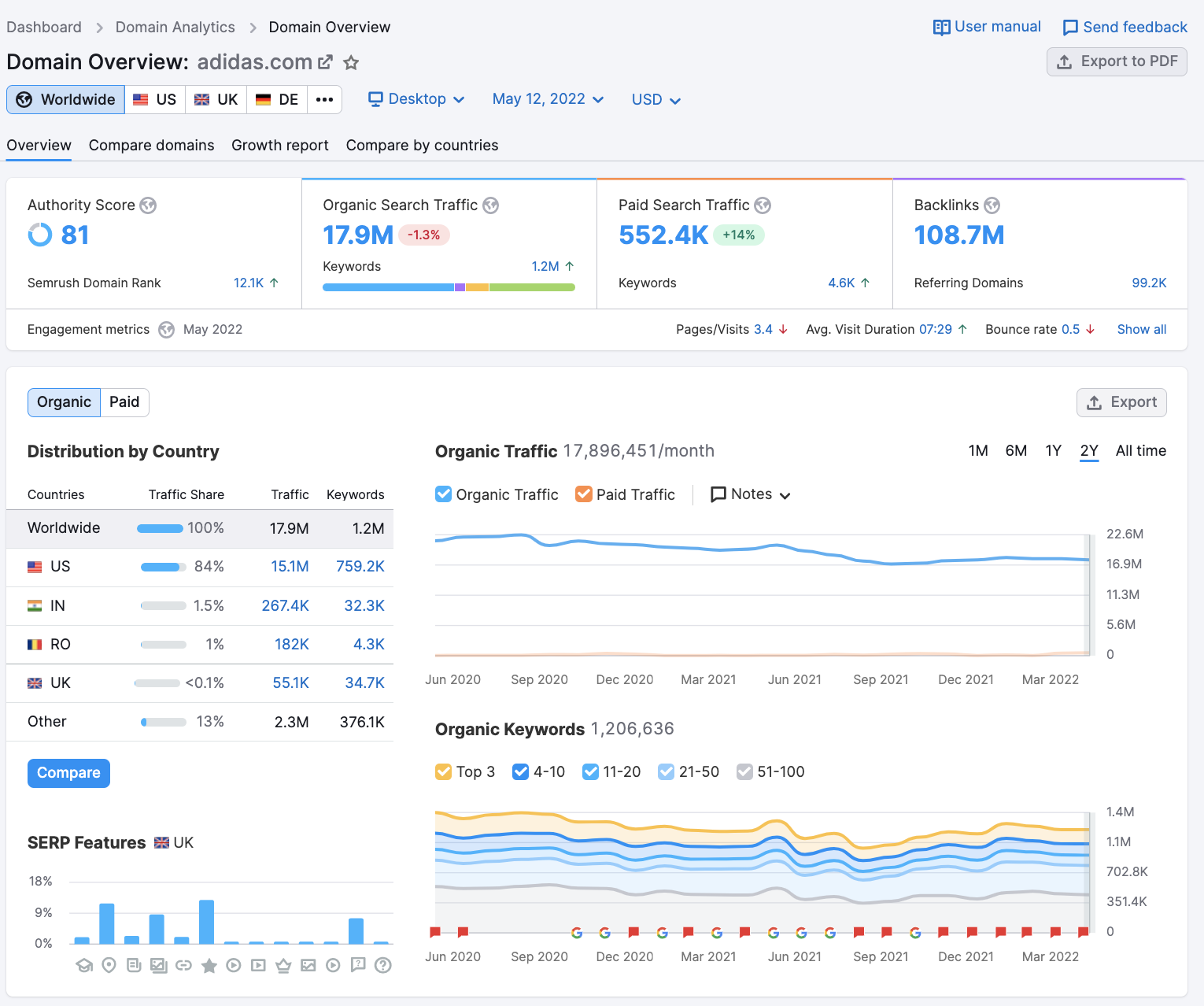Set chart range to 1M

click(x=978, y=451)
